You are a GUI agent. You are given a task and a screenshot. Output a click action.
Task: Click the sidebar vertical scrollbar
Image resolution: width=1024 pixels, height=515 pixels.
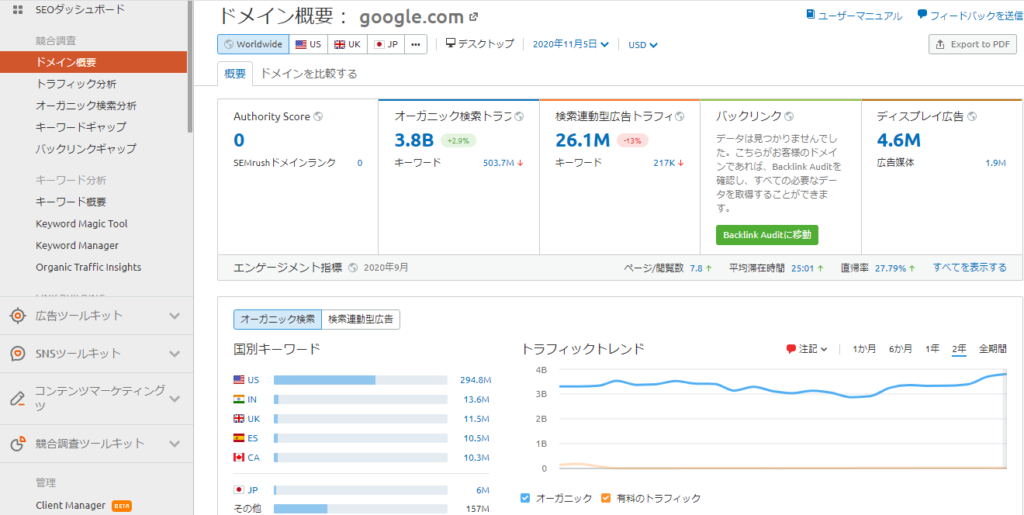coord(190,65)
